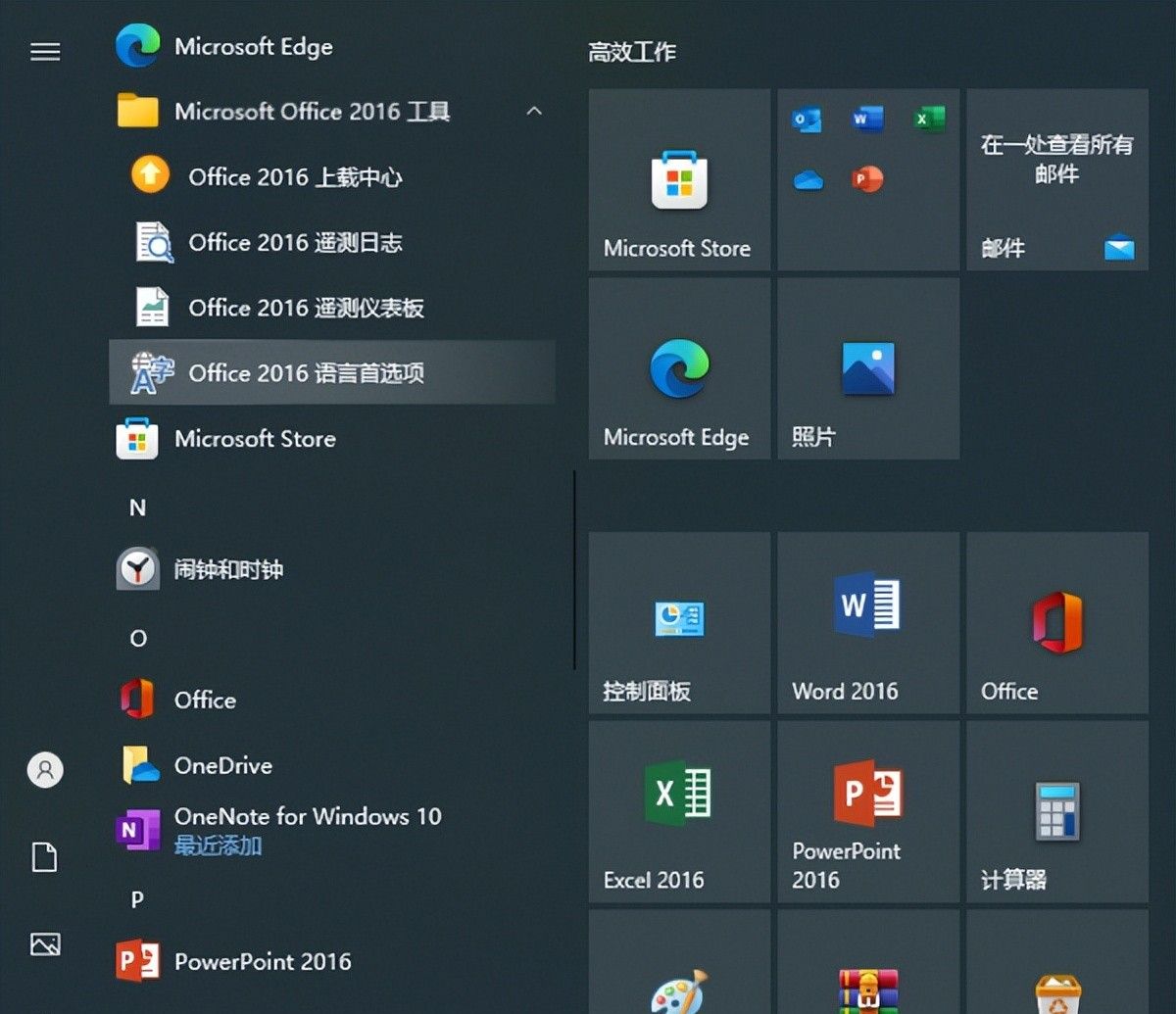The height and width of the screenshot is (1014, 1176).
Task: Click the Microsoft Store icon in app list
Action: (x=137, y=438)
